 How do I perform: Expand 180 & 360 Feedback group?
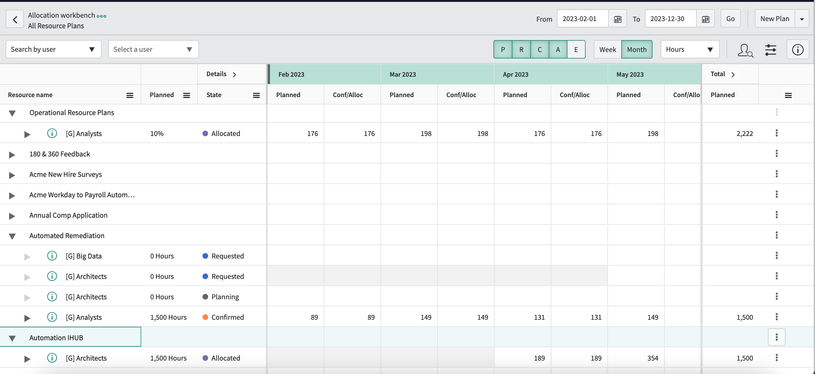click(x=12, y=154)
